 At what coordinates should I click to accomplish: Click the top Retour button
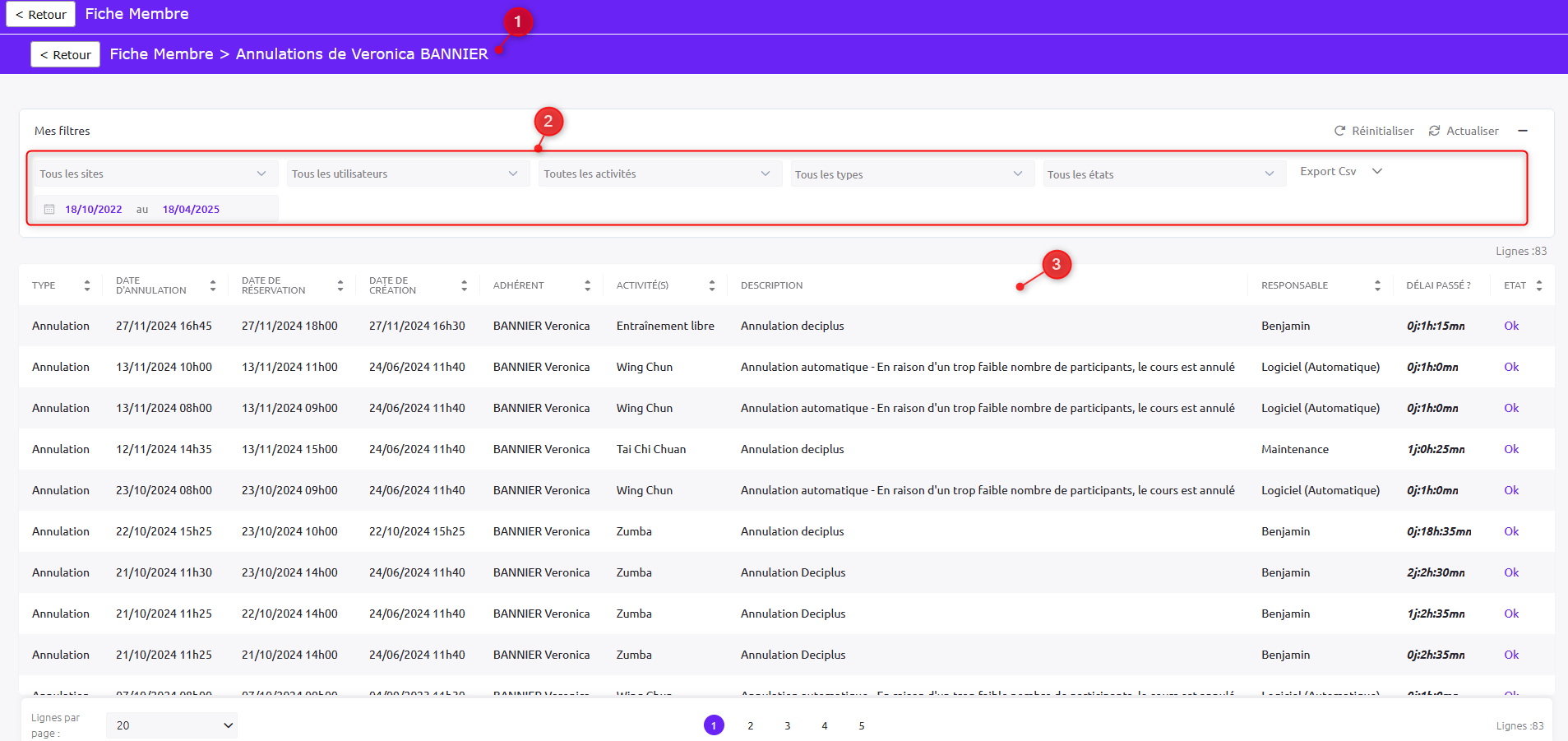(x=41, y=14)
